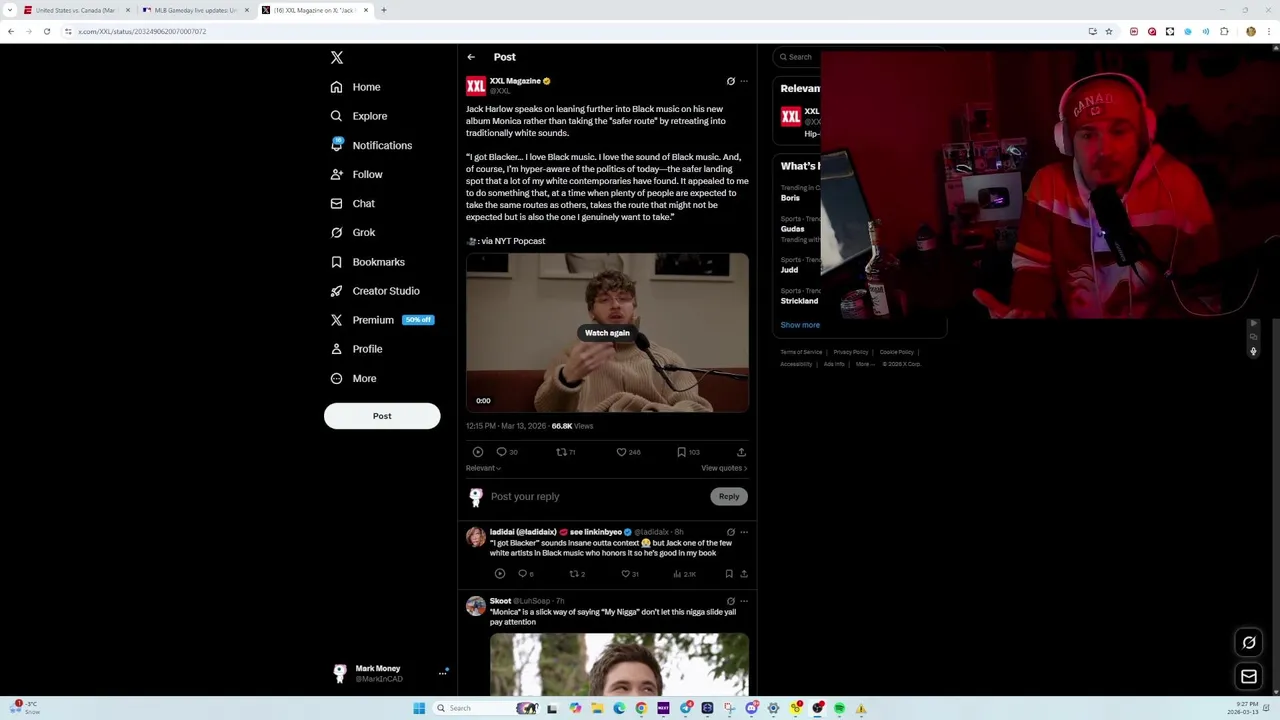The height and width of the screenshot is (720, 1280).
Task: Reply to the XXL post (30 replies)
Action: coord(507,452)
